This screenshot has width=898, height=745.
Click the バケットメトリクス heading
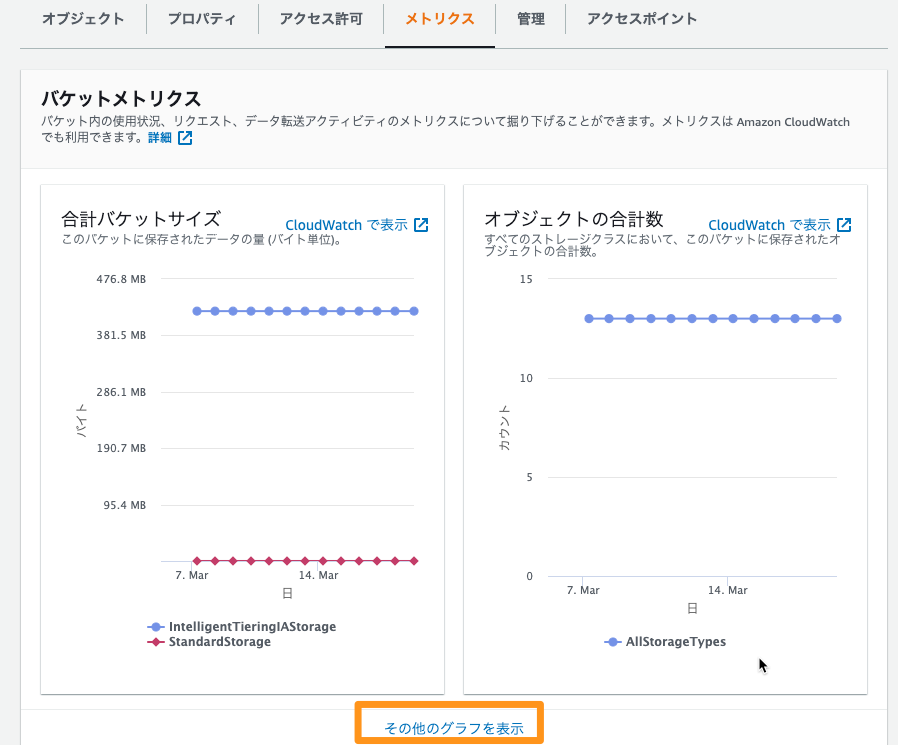(x=121, y=98)
